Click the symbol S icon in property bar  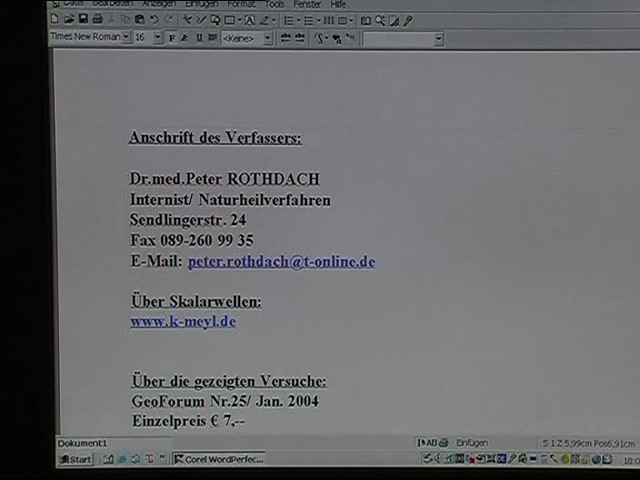pos(319,39)
